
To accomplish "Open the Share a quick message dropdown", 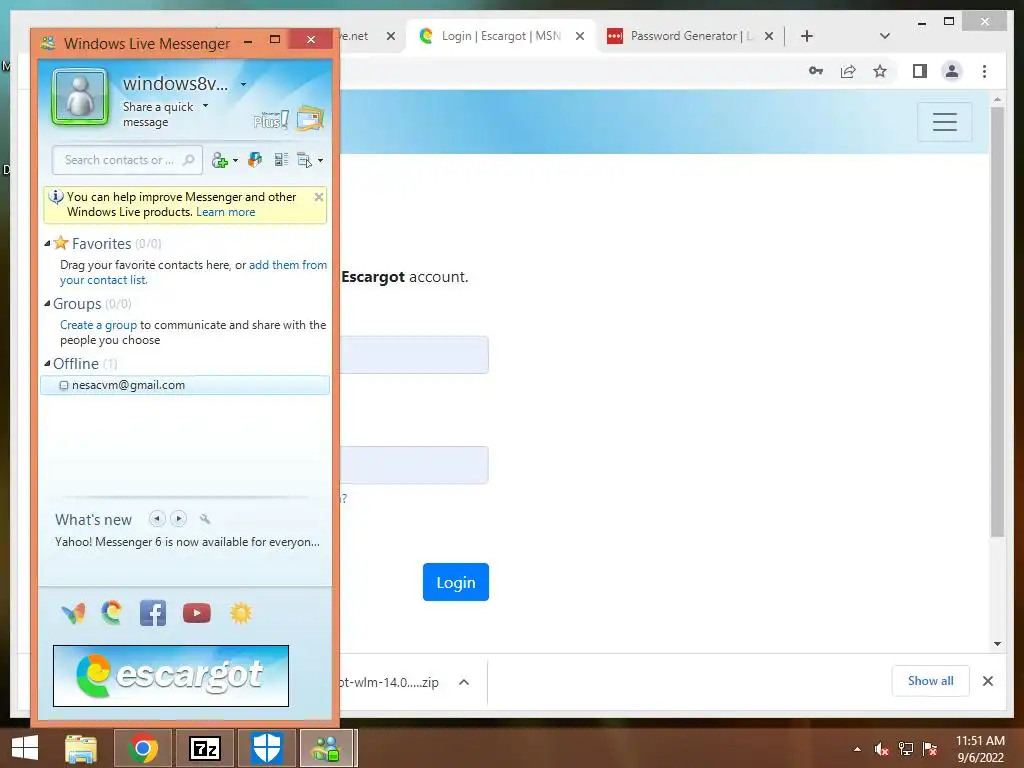I will 205,106.
